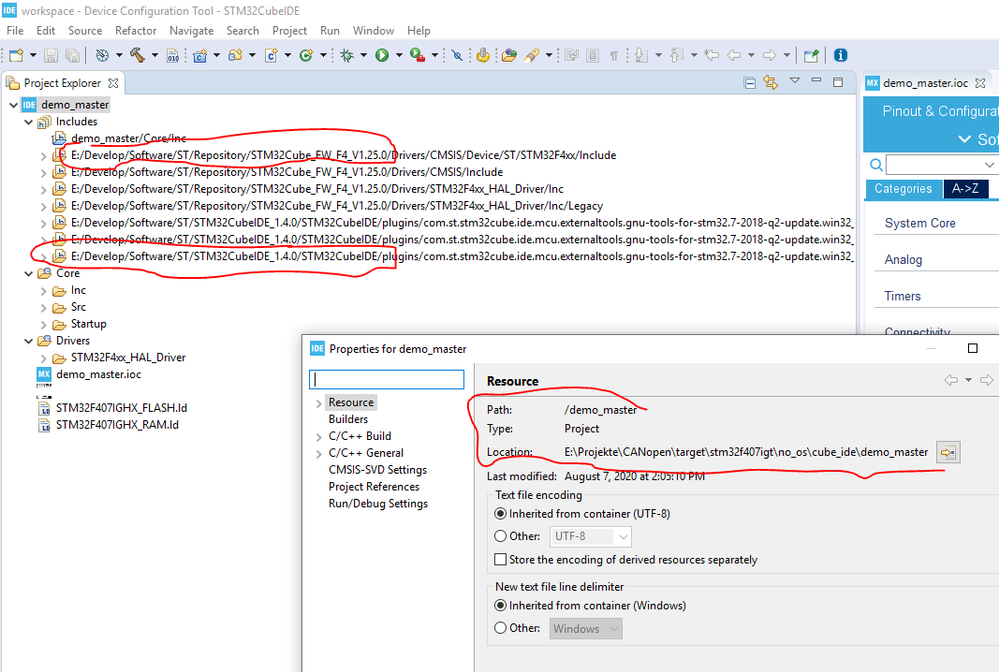The image size is (999, 672).
Task: Click the Save toolbar icon
Action: pos(51,55)
